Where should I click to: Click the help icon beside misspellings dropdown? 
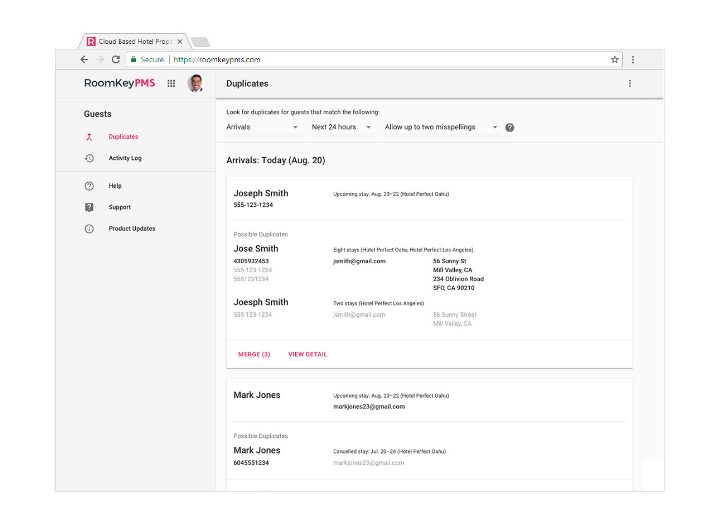[510, 128]
